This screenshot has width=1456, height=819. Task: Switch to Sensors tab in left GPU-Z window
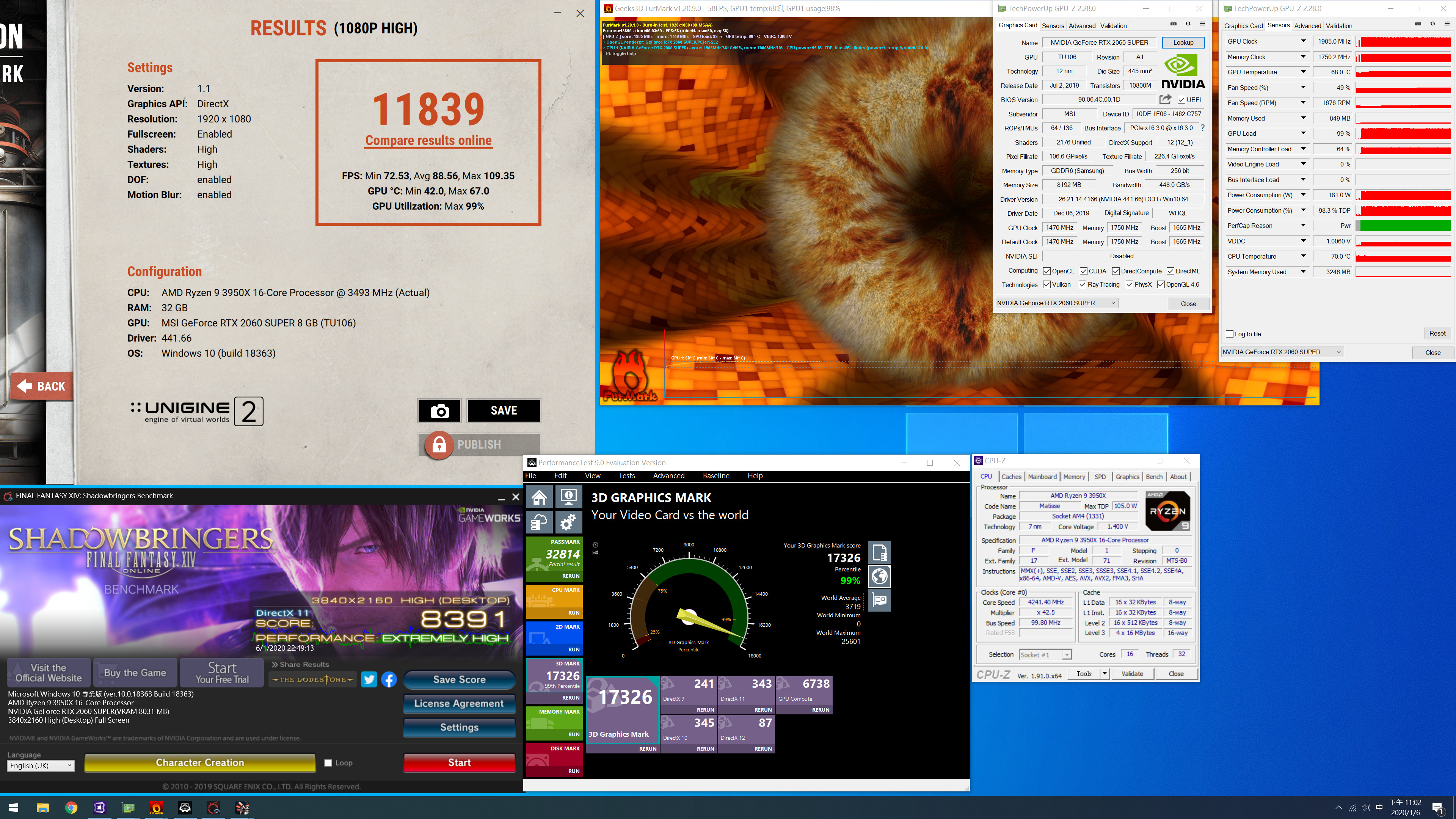click(1053, 25)
